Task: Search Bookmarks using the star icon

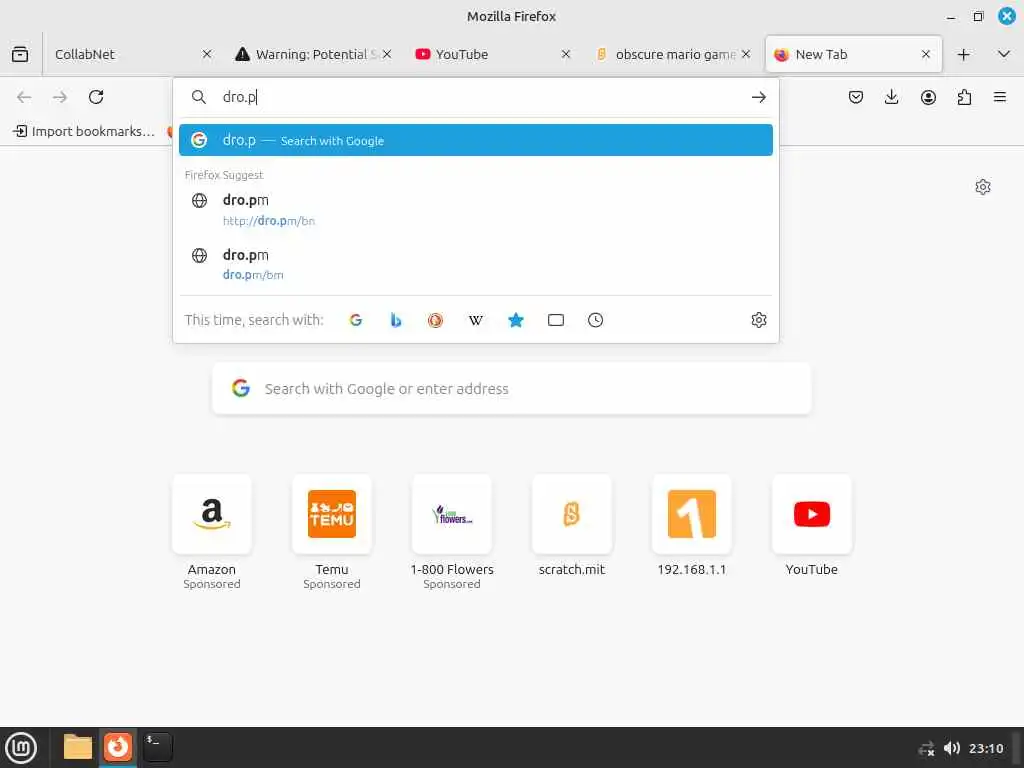Action: [x=516, y=320]
